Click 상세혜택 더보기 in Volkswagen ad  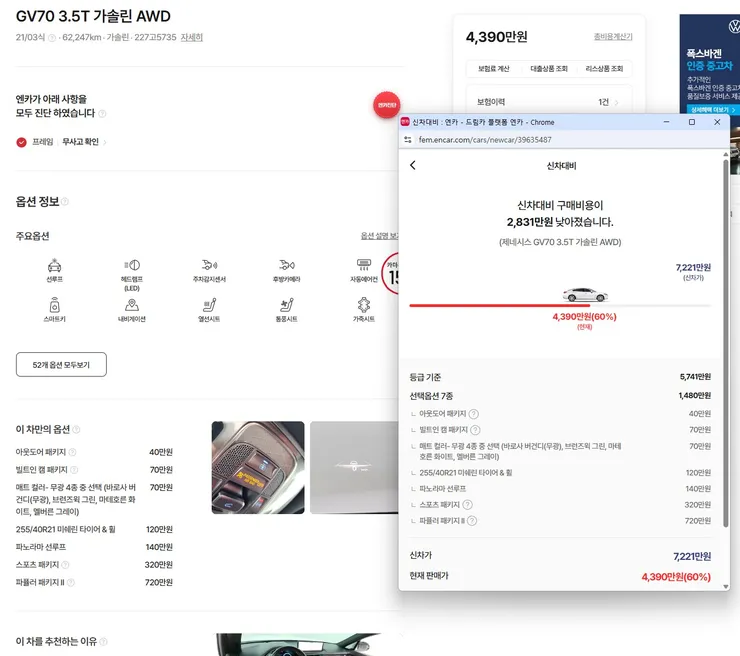[713, 109]
